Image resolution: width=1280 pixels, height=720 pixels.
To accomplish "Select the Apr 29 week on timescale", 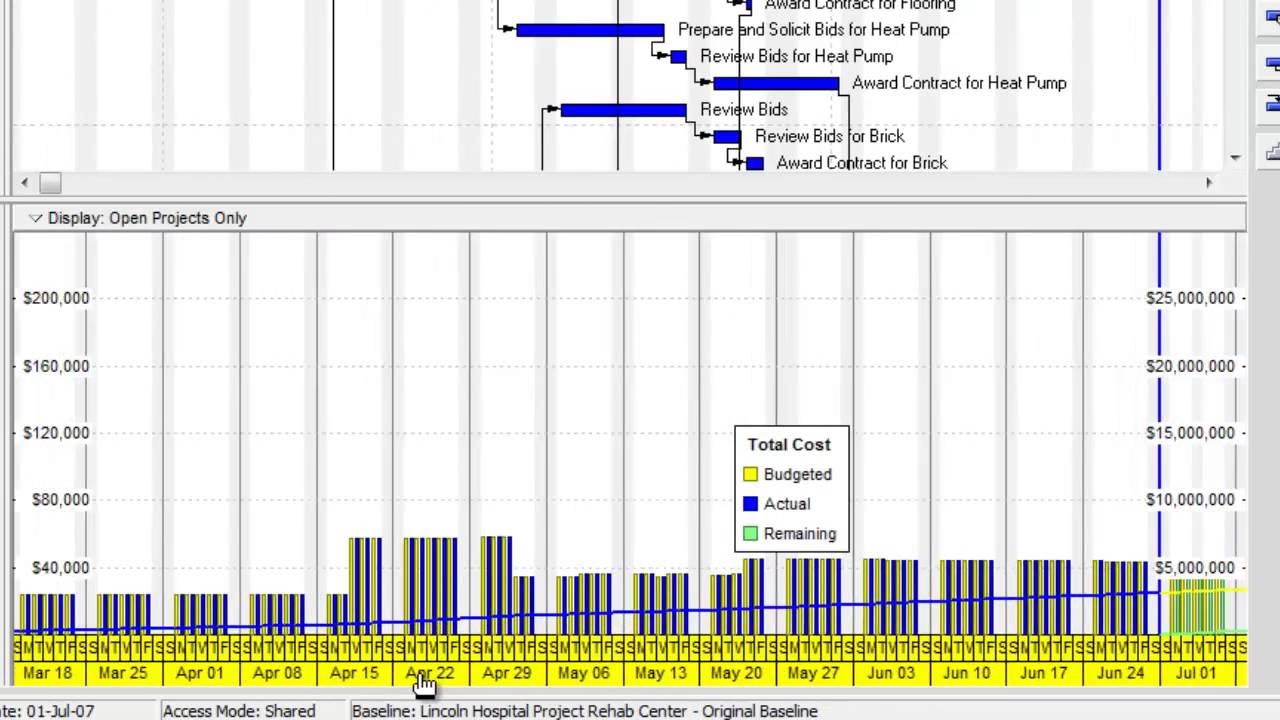I will (x=508, y=673).
